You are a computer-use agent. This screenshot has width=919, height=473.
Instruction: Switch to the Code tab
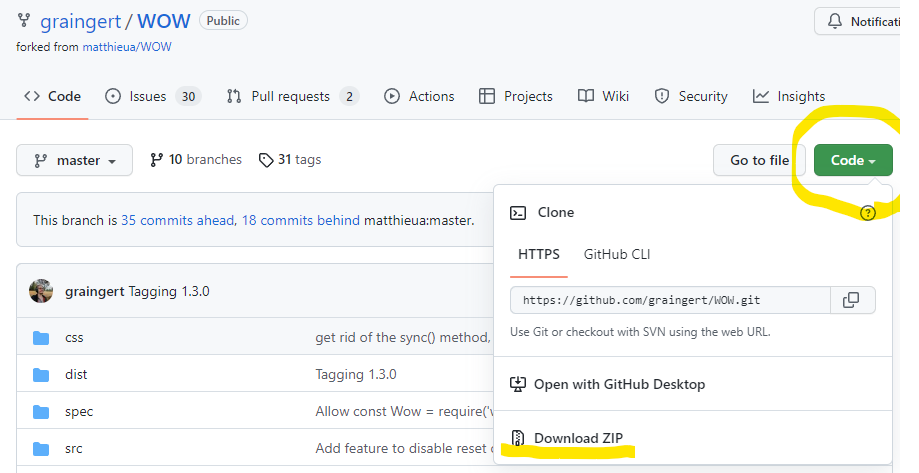(x=52, y=96)
